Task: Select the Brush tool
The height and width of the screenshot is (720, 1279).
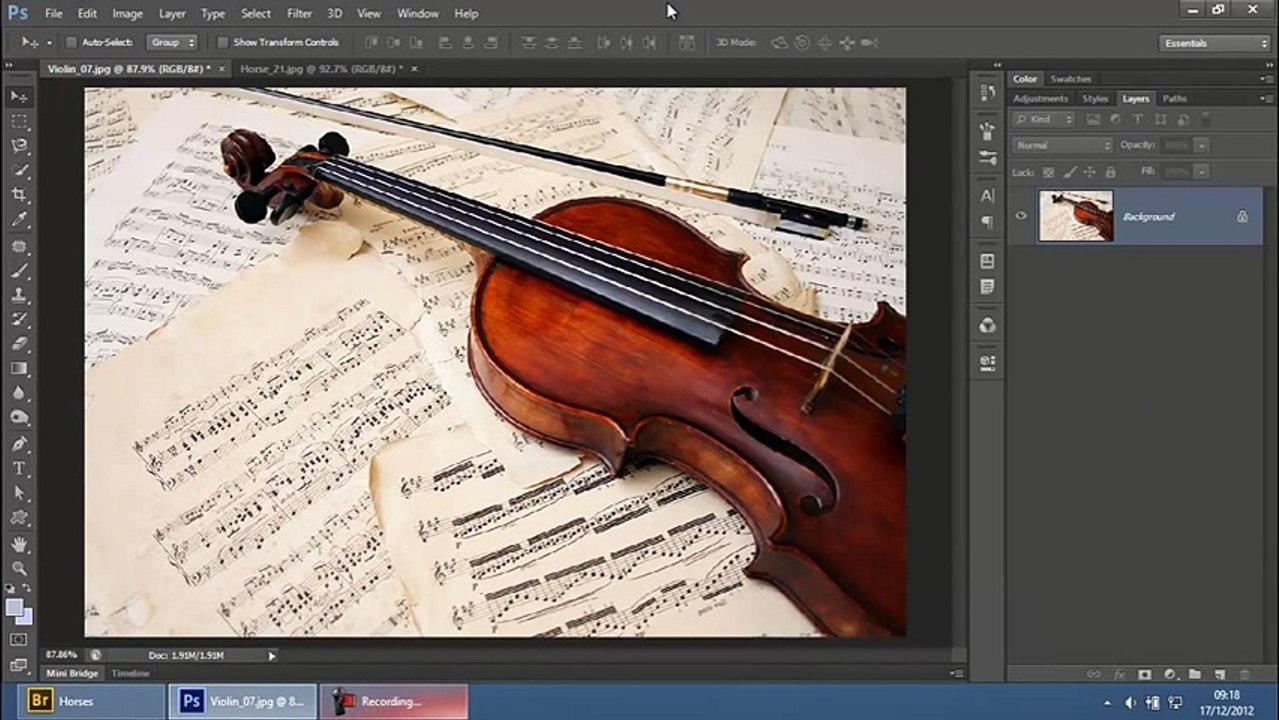Action: tap(19, 271)
